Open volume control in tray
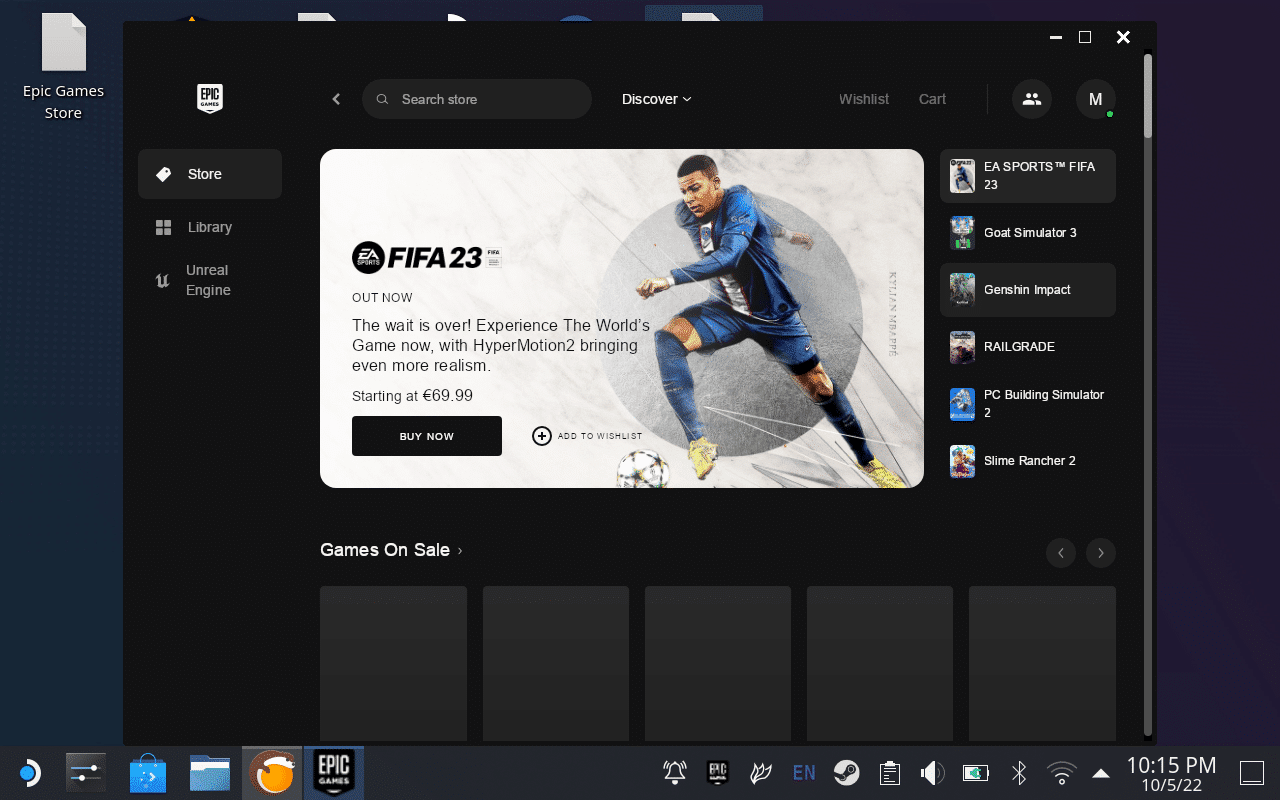 pyautogui.click(x=932, y=772)
